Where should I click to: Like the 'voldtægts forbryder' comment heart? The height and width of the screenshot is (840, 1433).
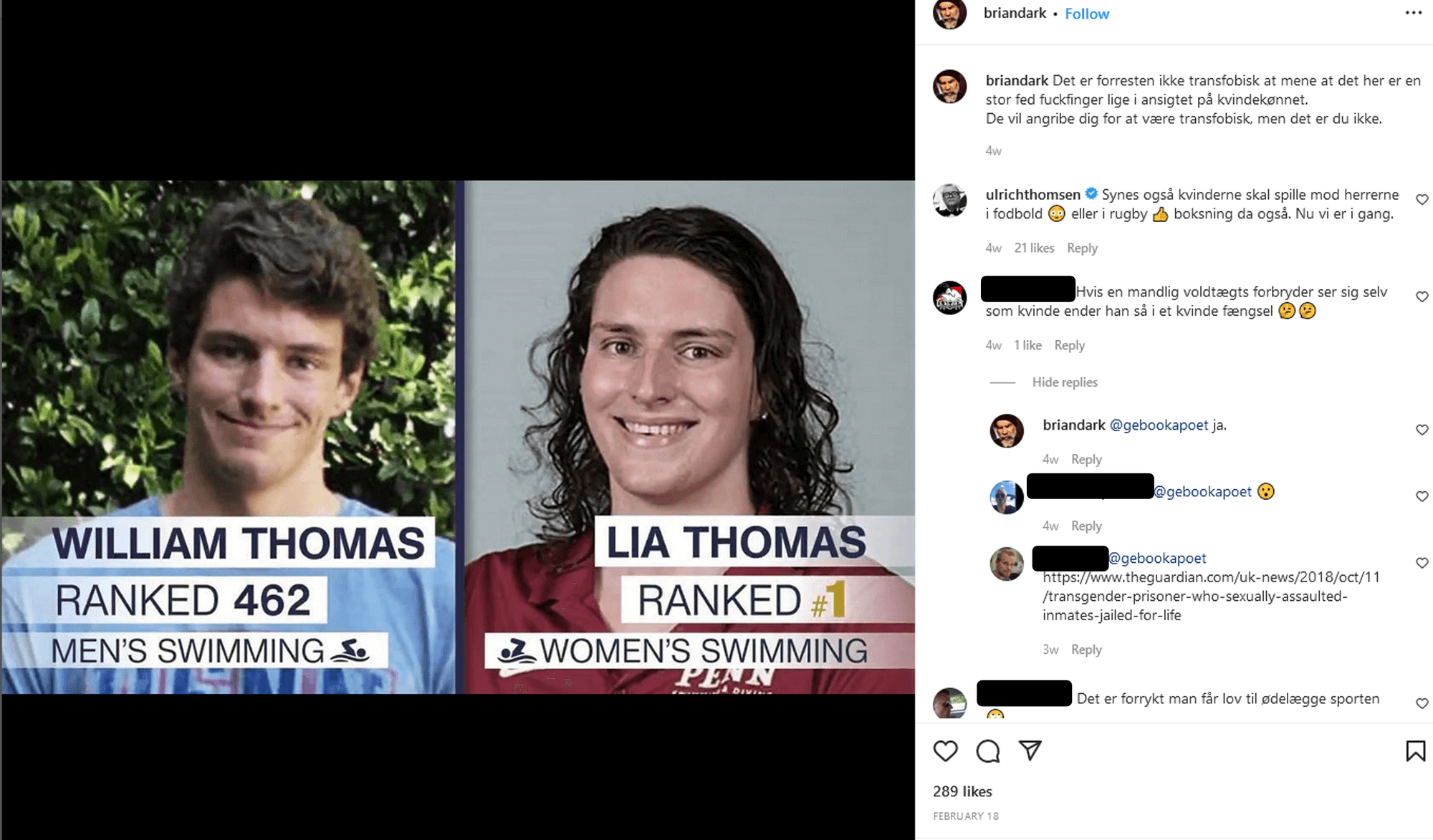pyautogui.click(x=1422, y=296)
